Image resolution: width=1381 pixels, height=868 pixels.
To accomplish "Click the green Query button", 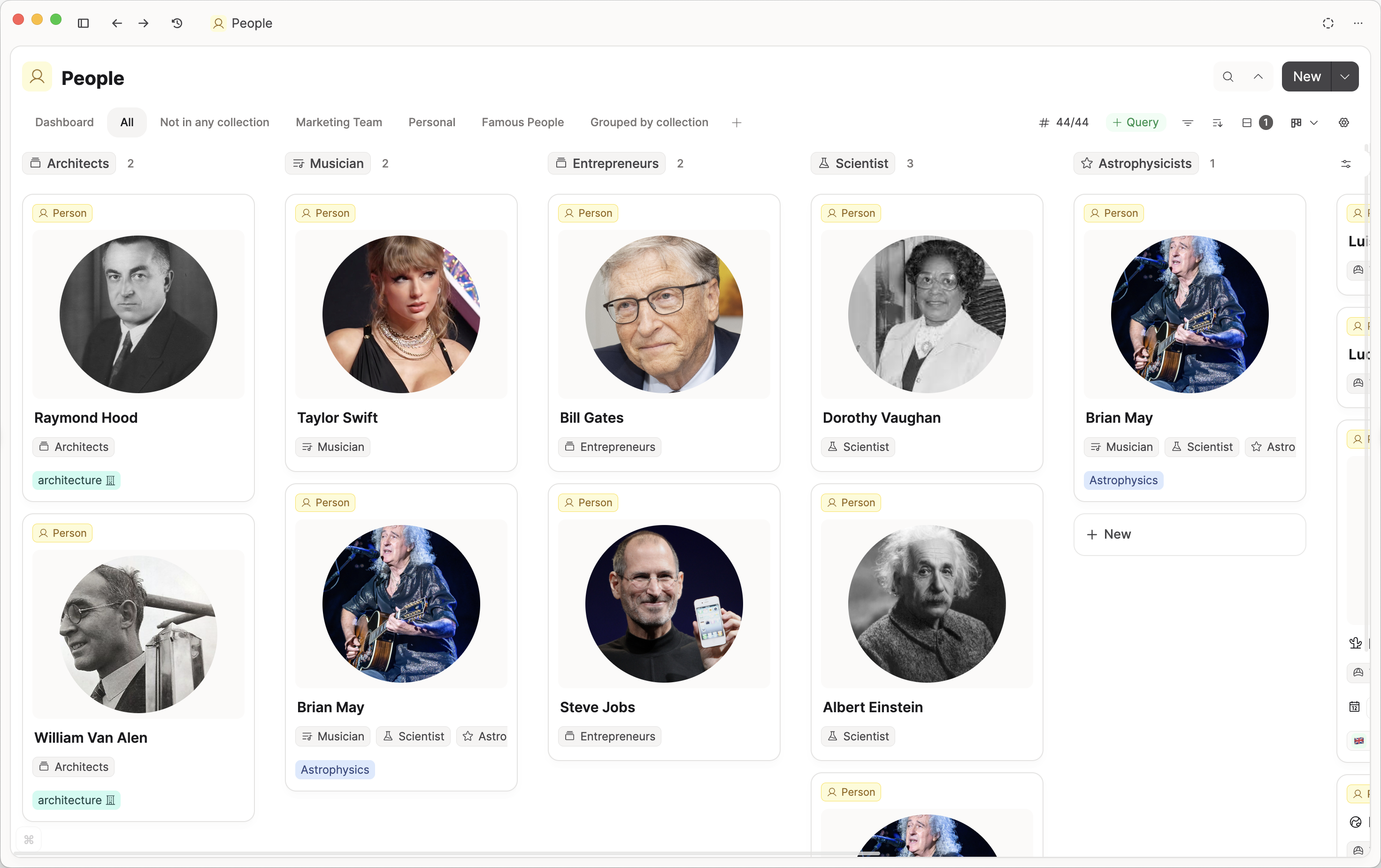I will point(1135,122).
